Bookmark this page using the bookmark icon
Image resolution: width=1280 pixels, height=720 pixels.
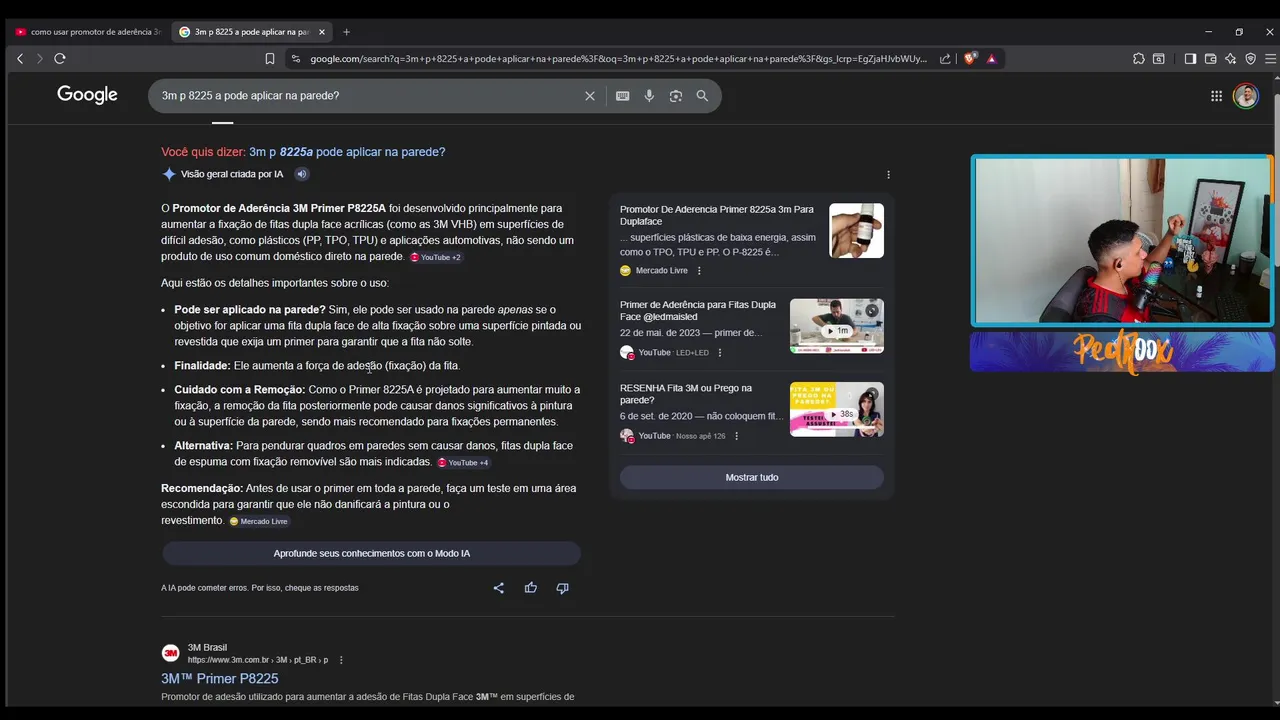[270, 59]
